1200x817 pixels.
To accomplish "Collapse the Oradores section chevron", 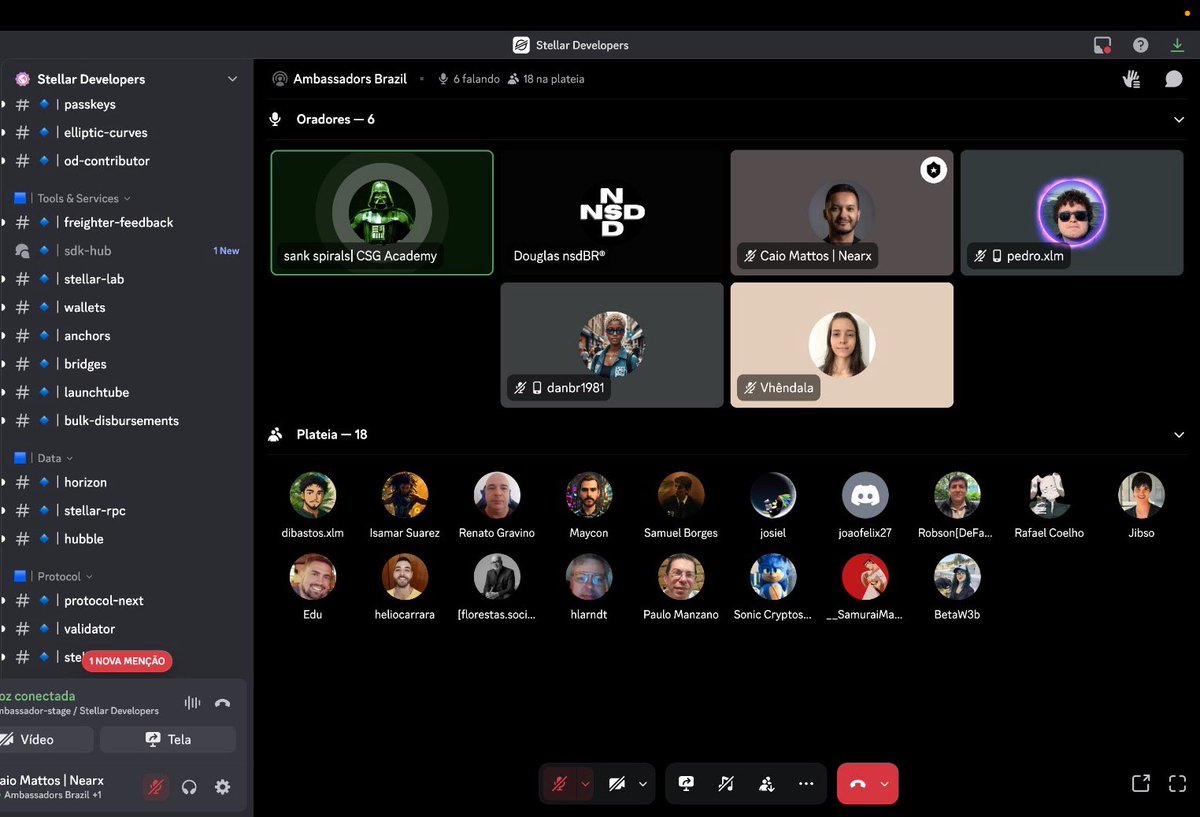I will click(x=1178, y=120).
